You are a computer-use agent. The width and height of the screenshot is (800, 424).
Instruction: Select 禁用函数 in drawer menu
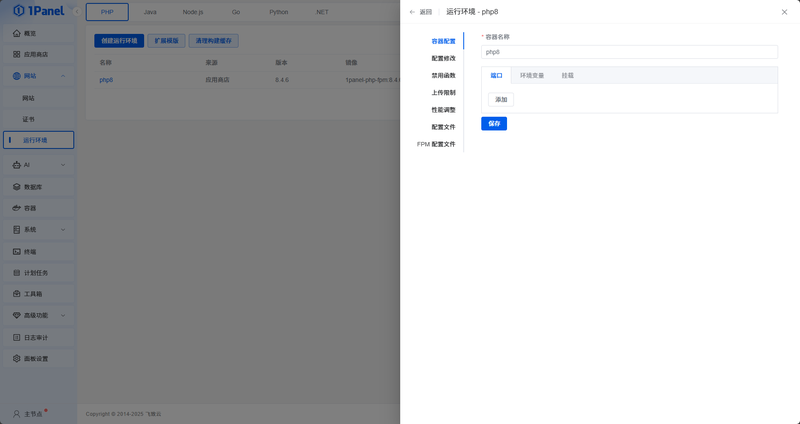tap(443, 75)
